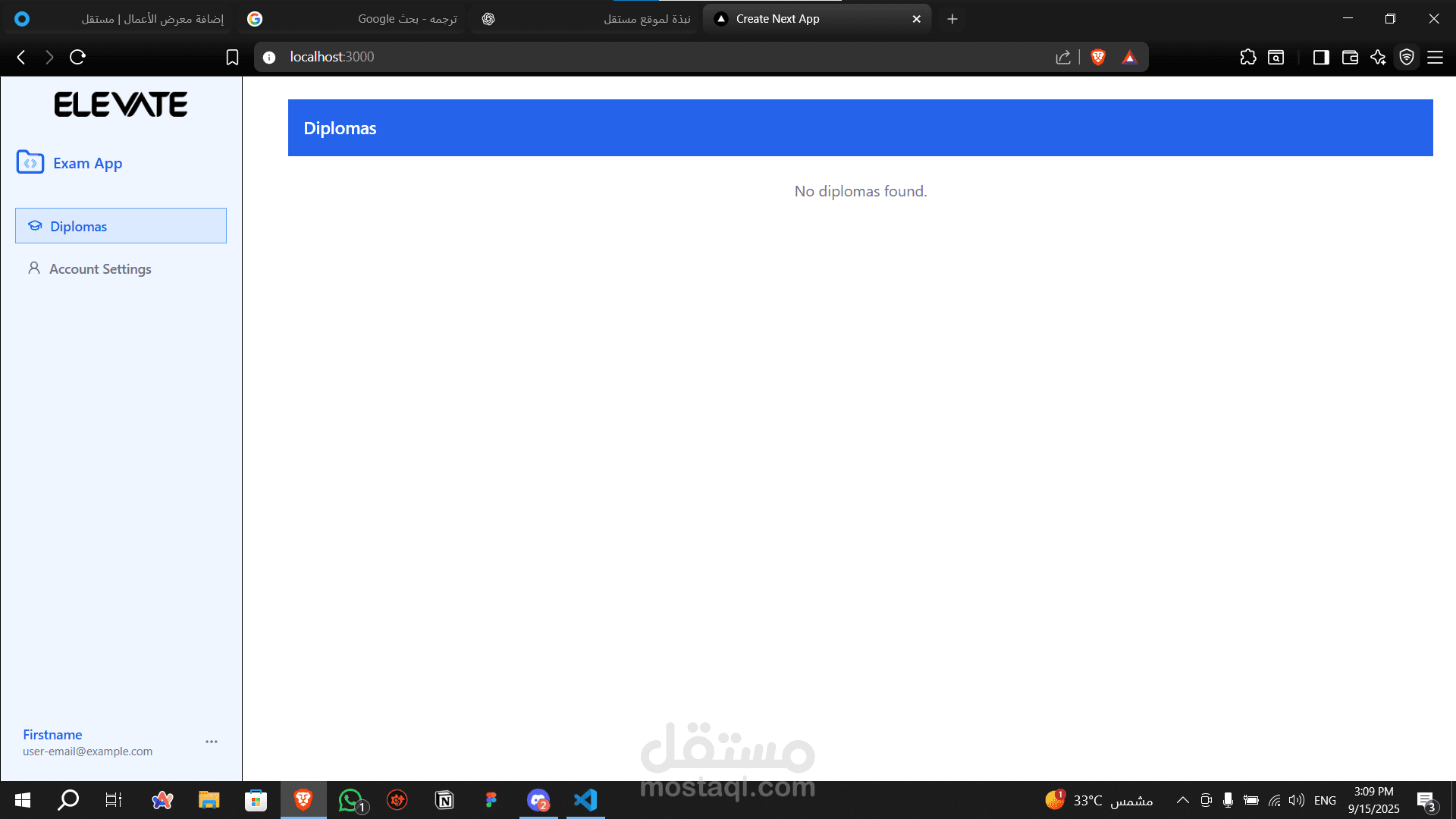Open the Brave Wallet icon
The width and height of the screenshot is (1456, 819).
coord(1349,57)
